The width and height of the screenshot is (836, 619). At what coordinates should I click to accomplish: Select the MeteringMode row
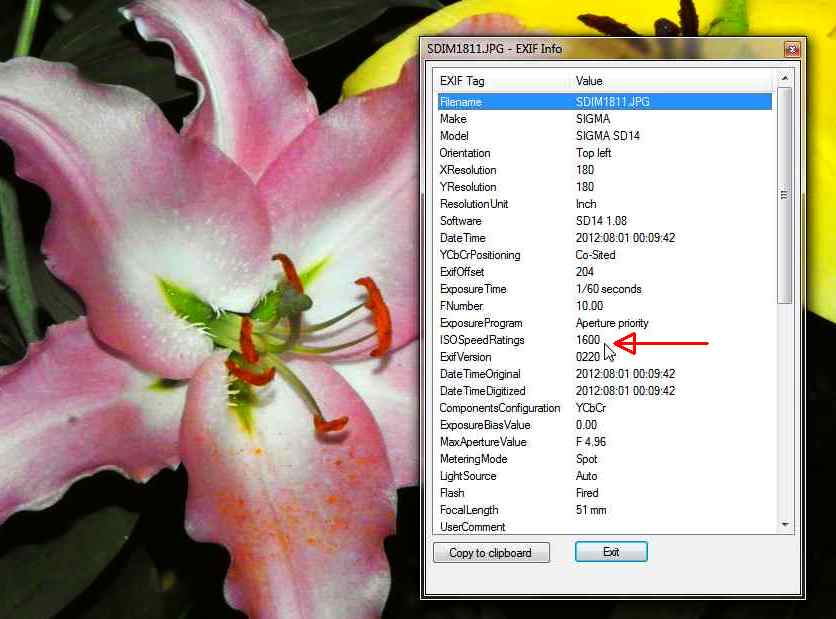click(605, 459)
